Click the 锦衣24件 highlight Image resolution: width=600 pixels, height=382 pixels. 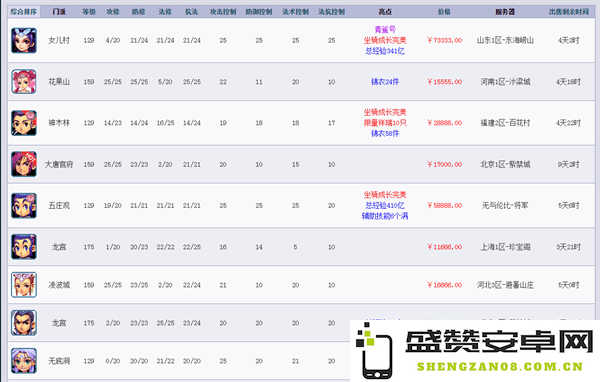coord(385,82)
